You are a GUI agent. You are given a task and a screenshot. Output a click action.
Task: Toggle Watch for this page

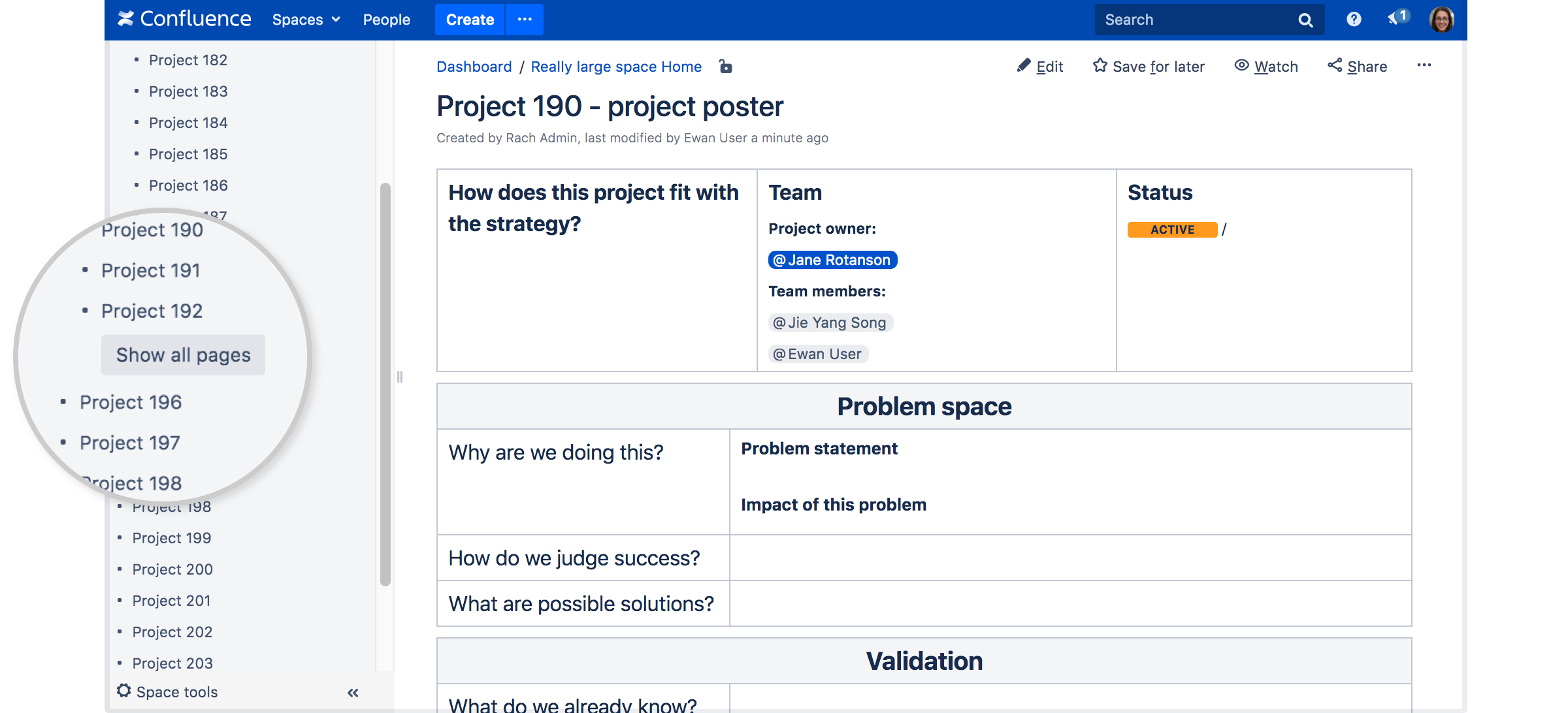click(x=1266, y=67)
